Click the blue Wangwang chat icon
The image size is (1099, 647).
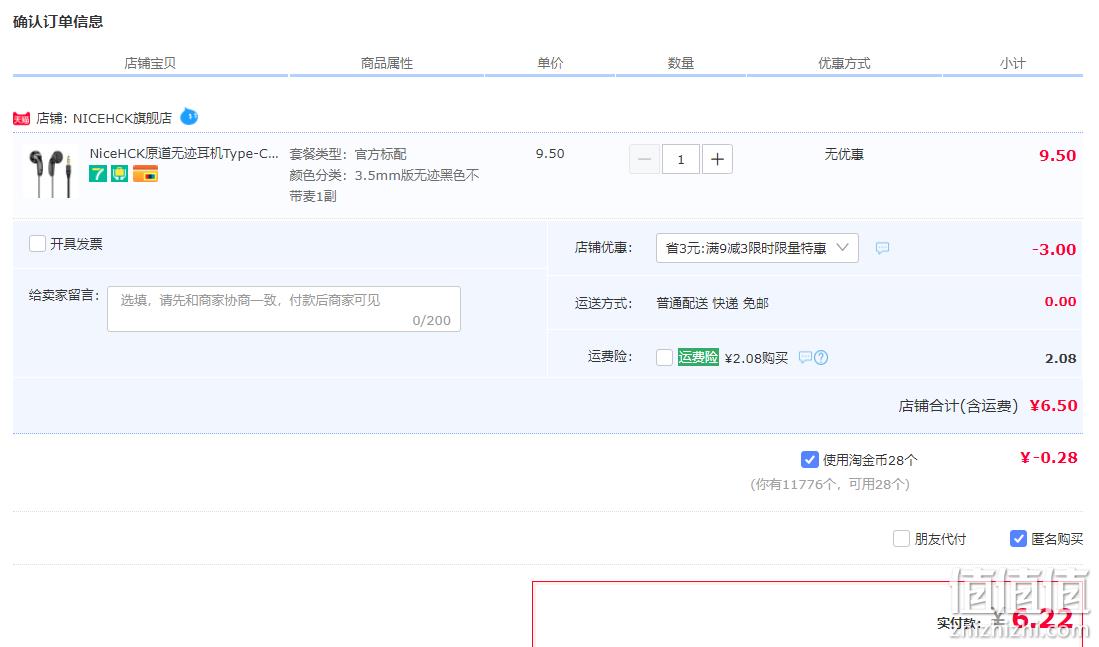(189, 116)
